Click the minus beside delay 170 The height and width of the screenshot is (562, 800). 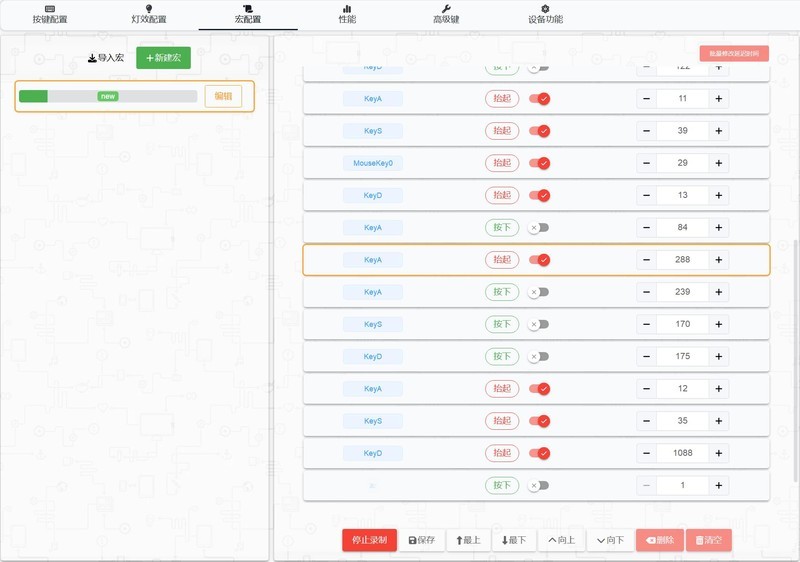646,324
